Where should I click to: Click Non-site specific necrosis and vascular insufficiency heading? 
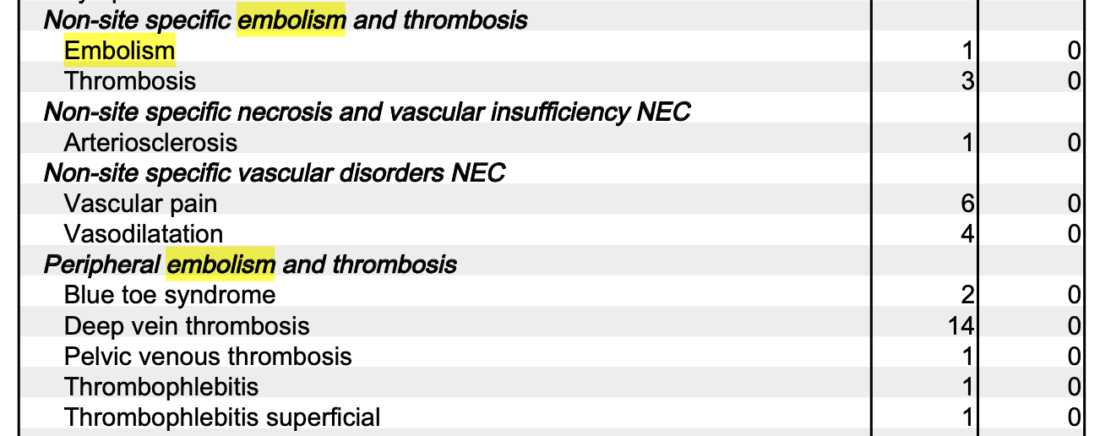[367, 112]
